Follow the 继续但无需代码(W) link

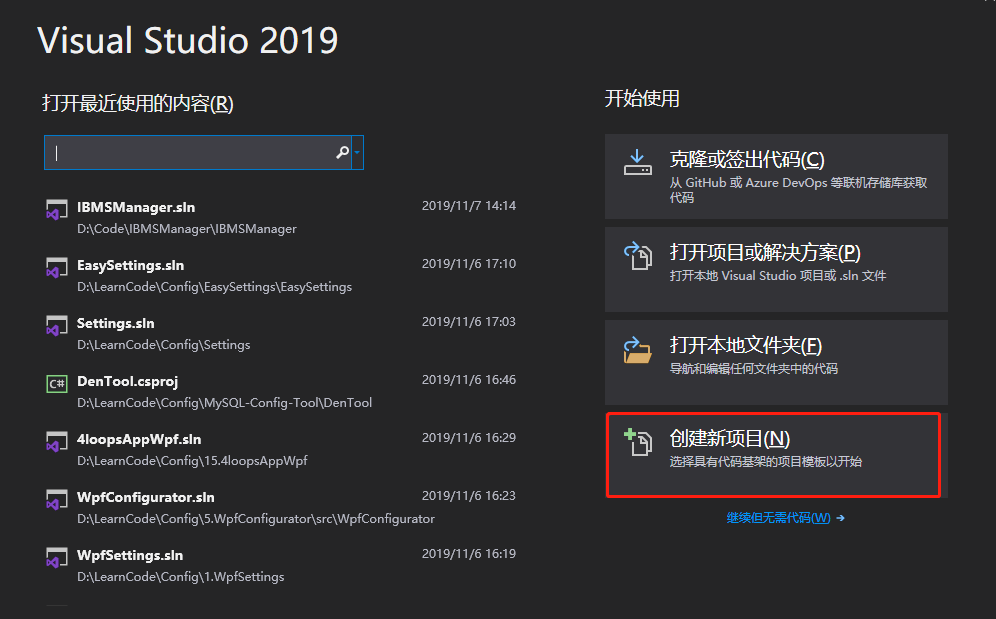click(x=778, y=518)
